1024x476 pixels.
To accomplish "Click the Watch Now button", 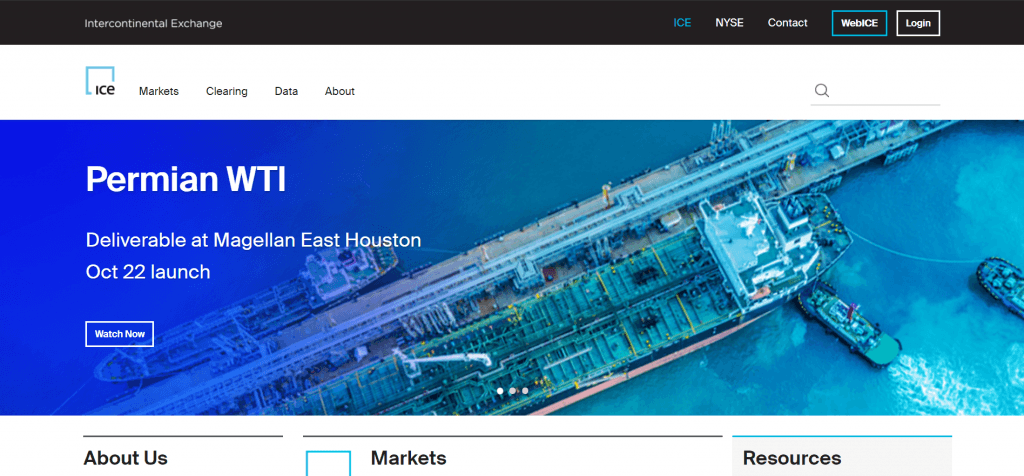I will [x=120, y=334].
